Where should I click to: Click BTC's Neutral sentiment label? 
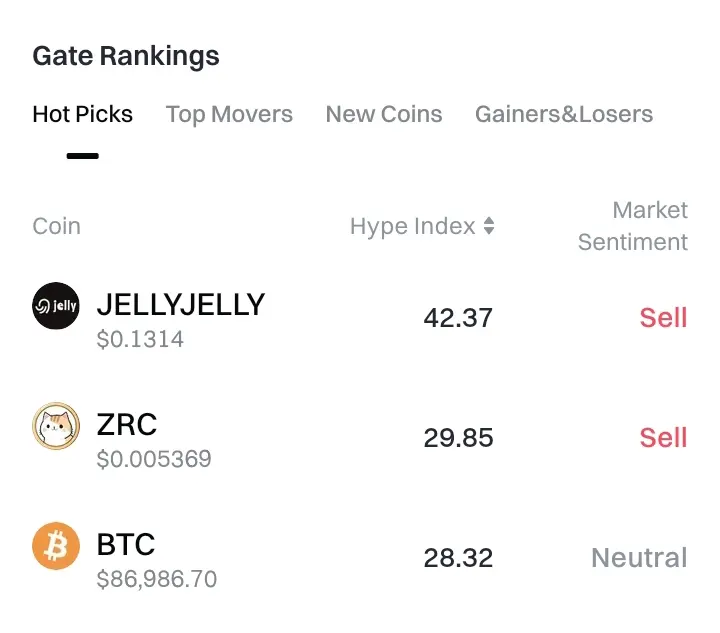tap(639, 558)
